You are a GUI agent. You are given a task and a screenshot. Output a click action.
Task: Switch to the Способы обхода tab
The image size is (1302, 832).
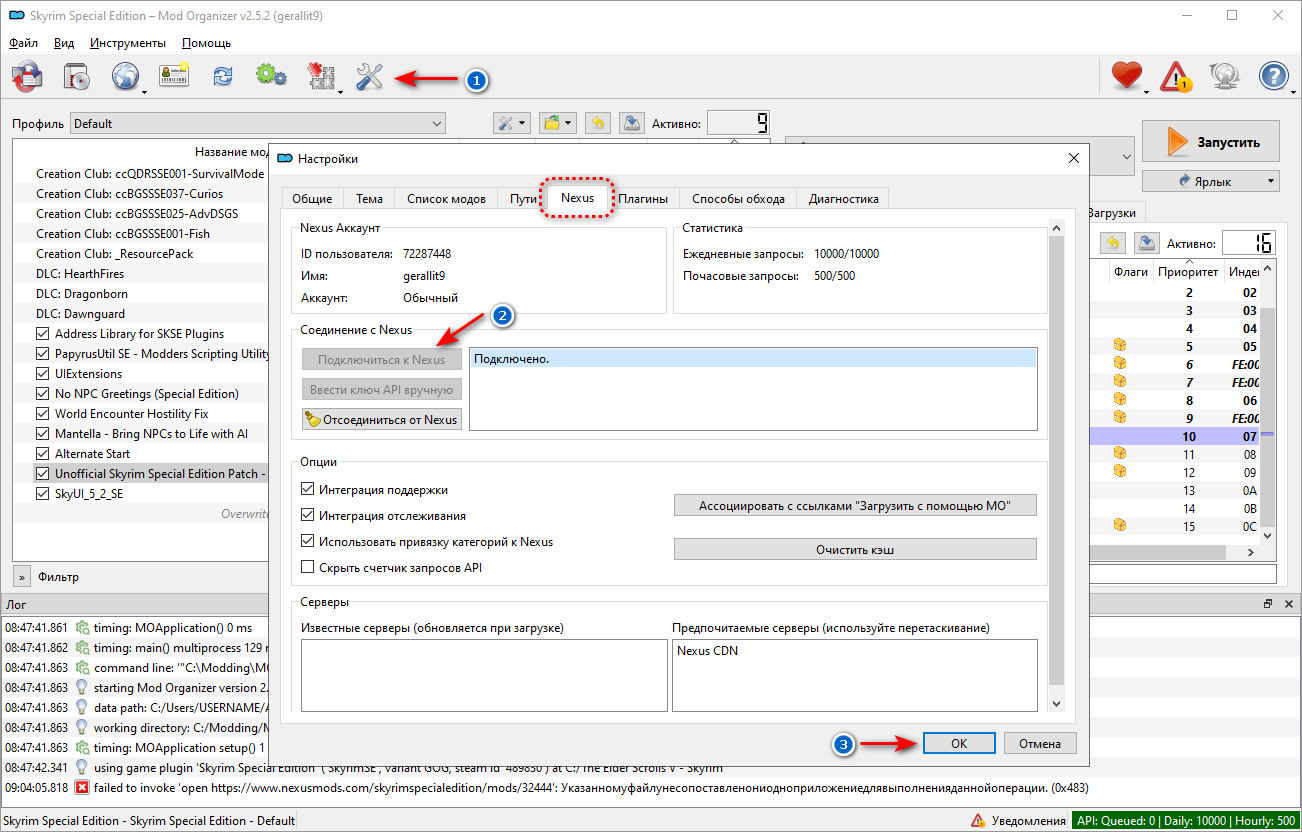pyautogui.click(x=738, y=198)
